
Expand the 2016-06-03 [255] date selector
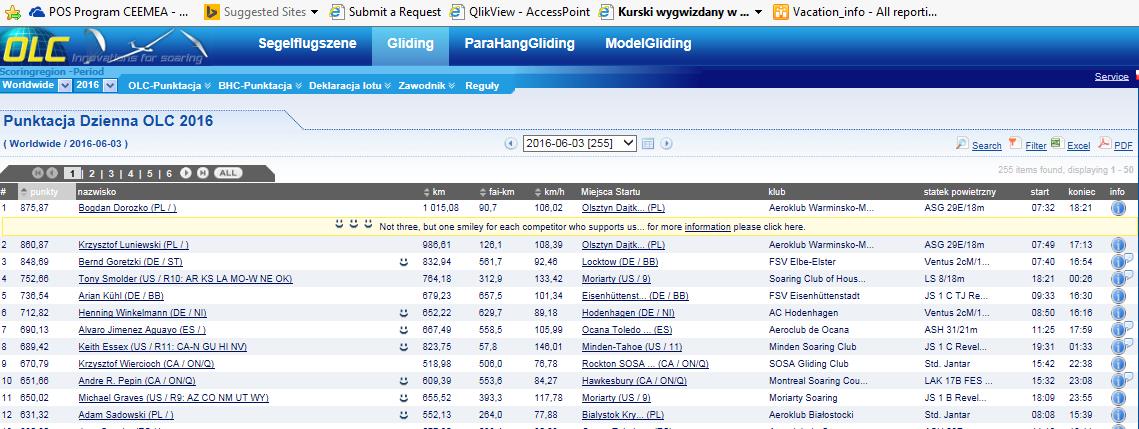[580, 143]
